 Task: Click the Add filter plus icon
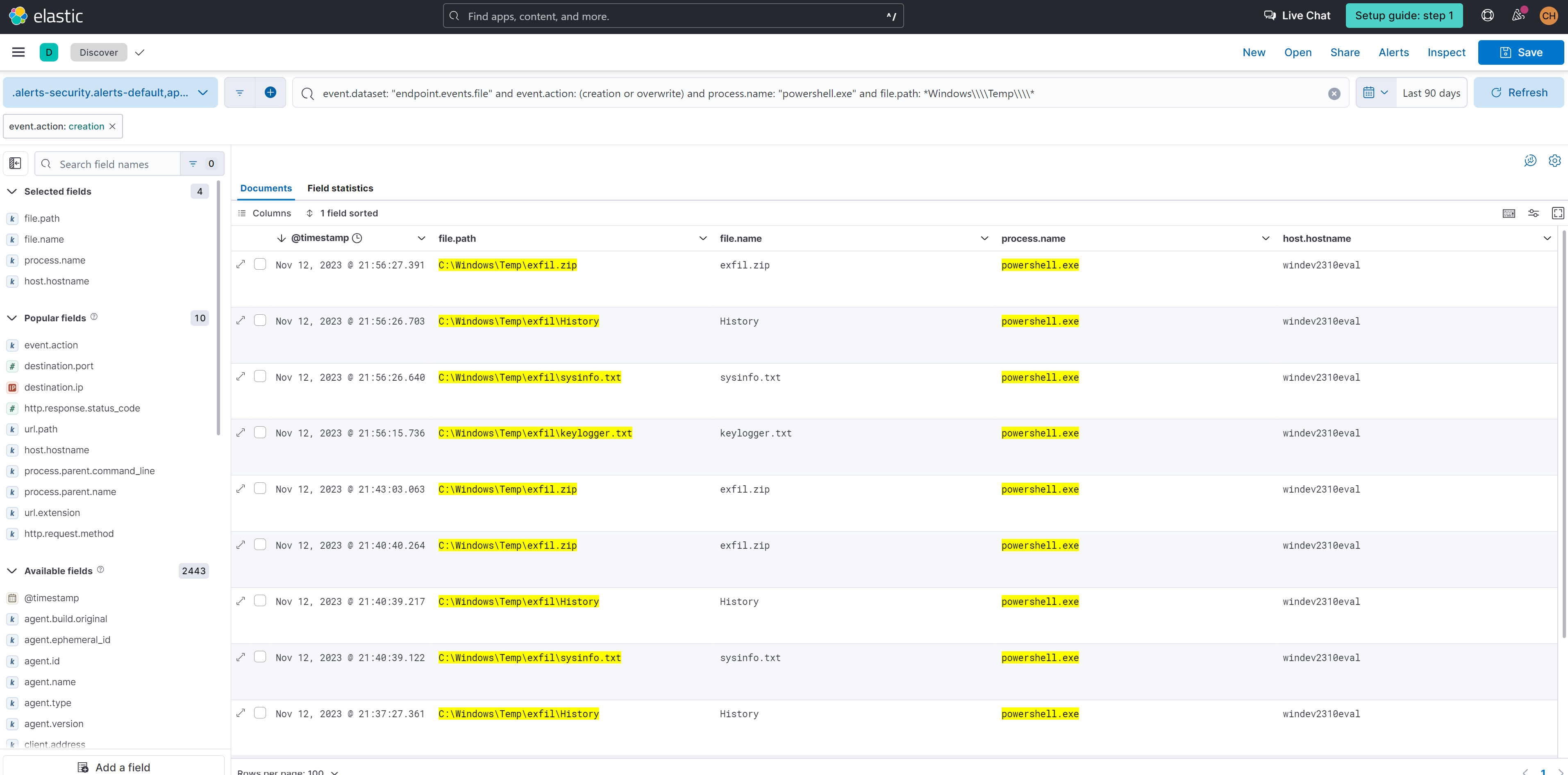click(271, 93)
